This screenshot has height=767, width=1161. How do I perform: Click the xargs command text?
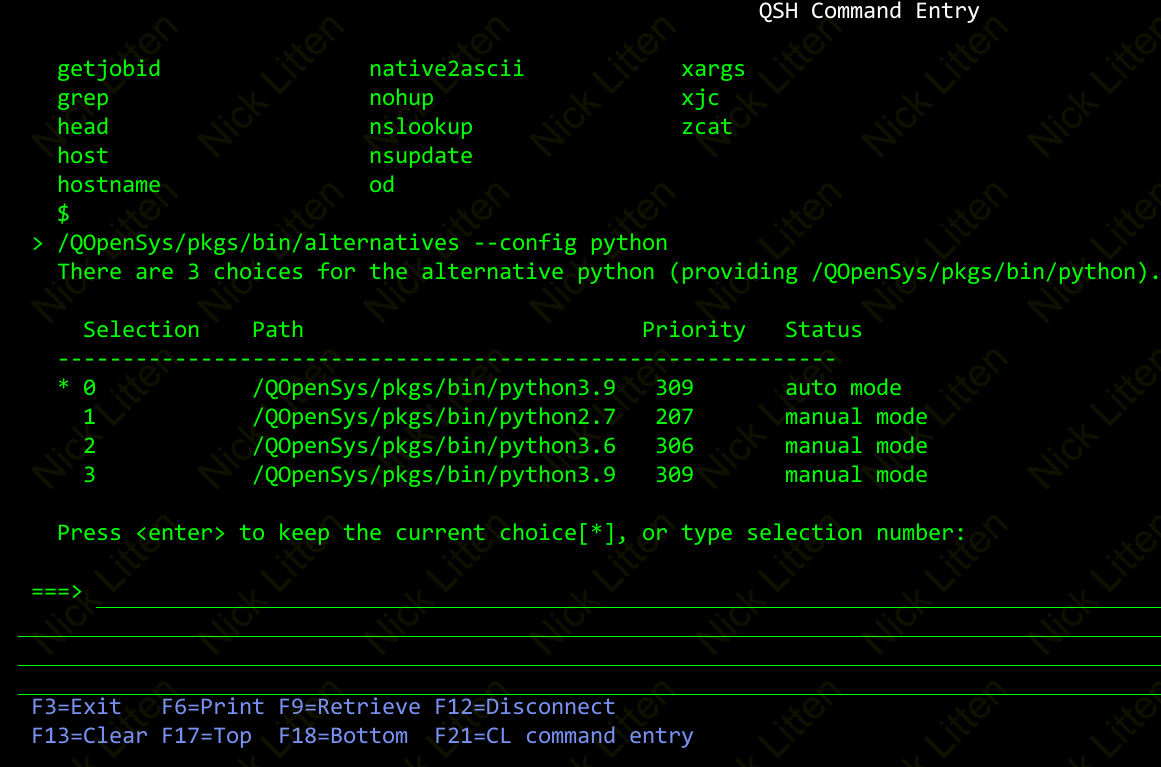(713, 69)
